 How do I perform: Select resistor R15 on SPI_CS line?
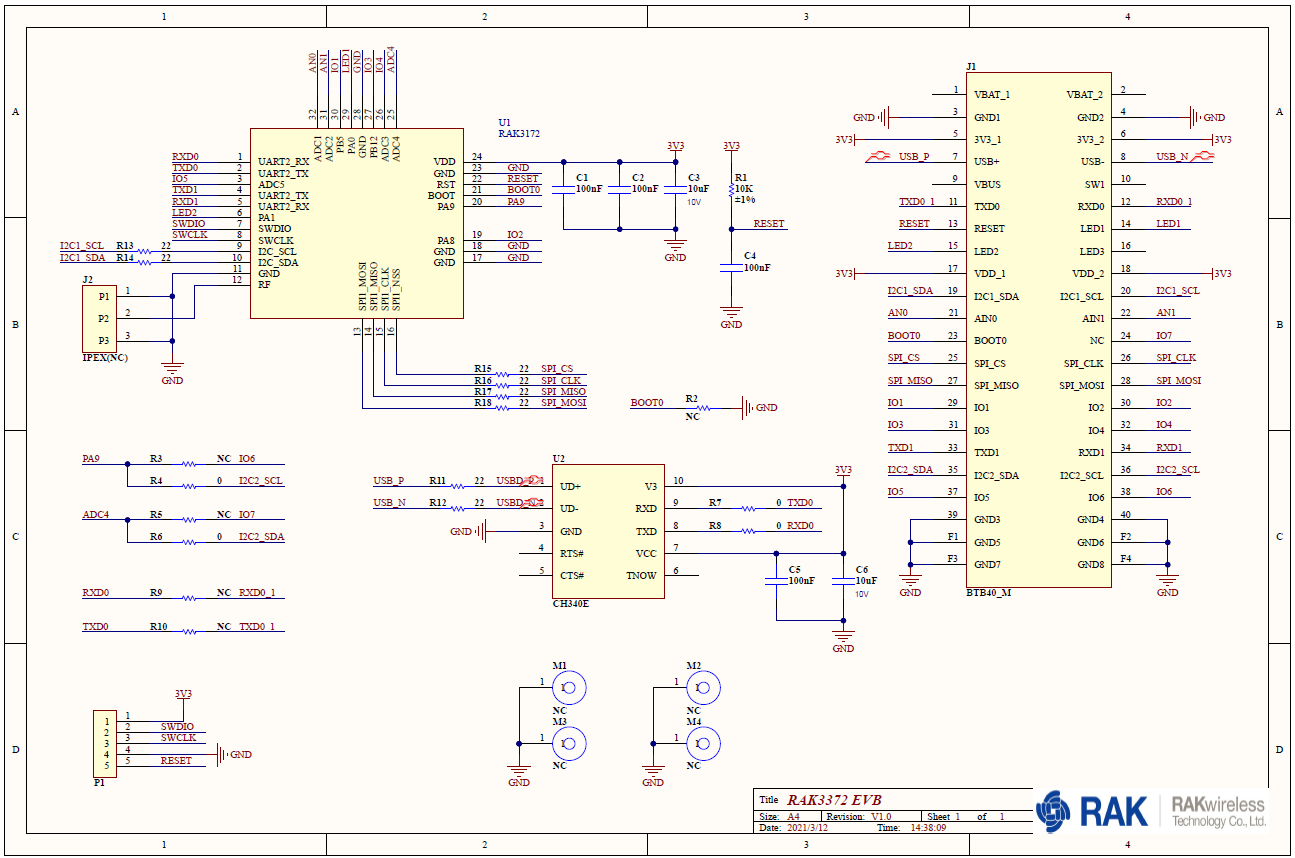coord(502,375)
